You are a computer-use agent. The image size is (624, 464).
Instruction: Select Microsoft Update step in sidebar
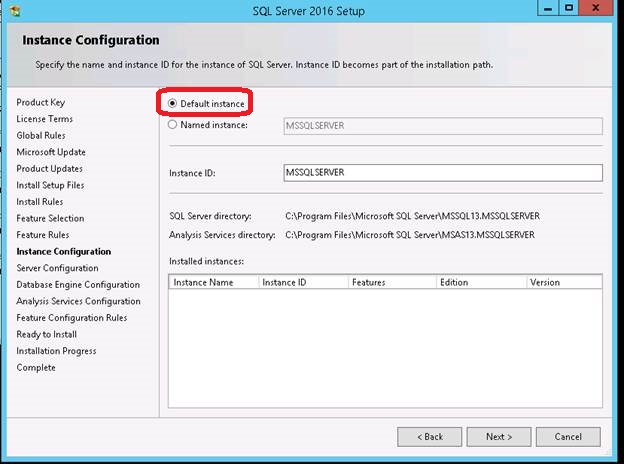[x=51, y=152]
